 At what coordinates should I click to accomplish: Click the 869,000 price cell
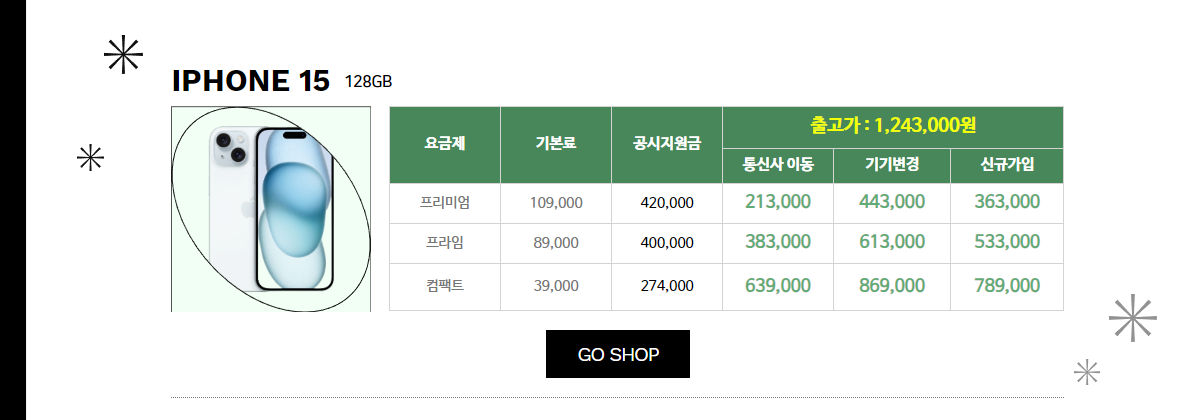coord(892,286)
